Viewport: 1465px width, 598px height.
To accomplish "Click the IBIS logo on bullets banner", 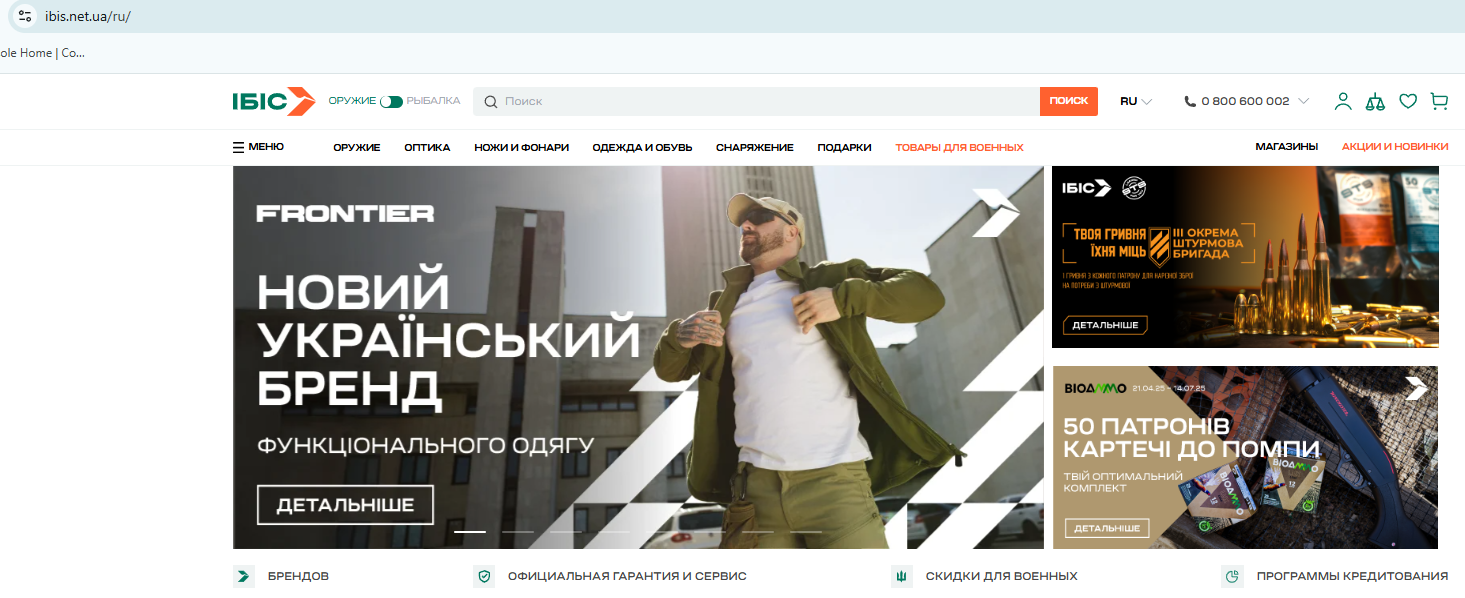I will [1087, 187].
